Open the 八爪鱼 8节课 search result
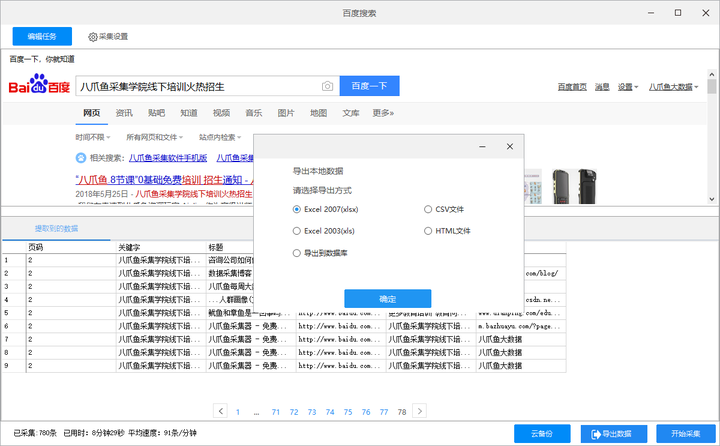Screen dimensions: 720x446 tap(164, 180)
